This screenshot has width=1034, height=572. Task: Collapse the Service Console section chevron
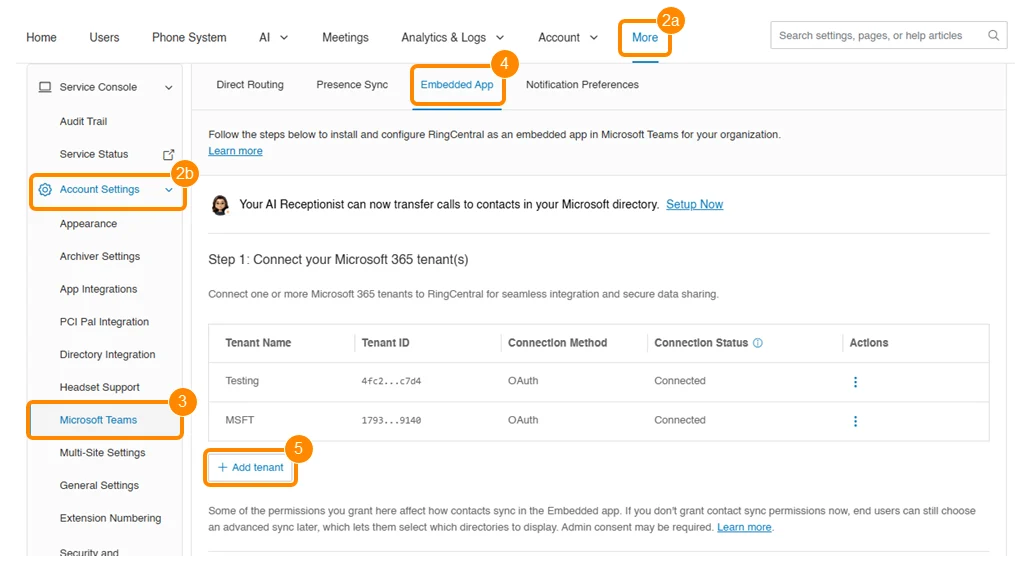[x=169, y=88]
